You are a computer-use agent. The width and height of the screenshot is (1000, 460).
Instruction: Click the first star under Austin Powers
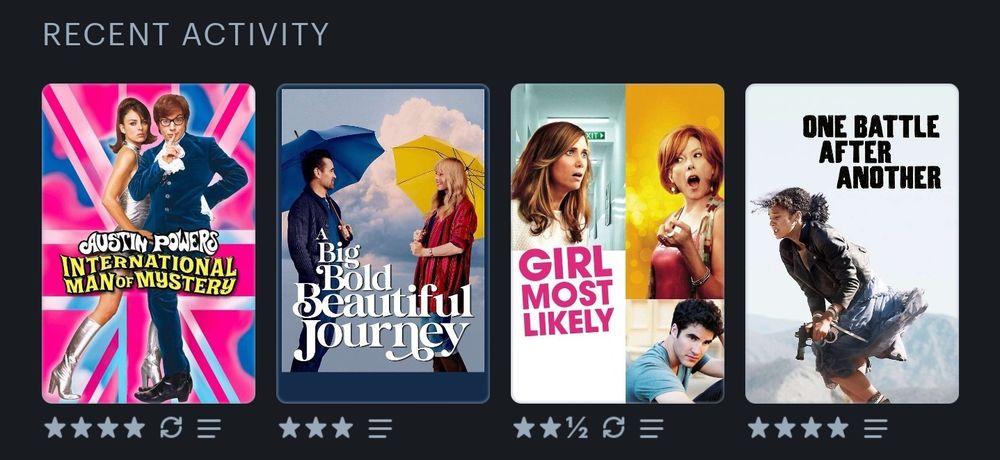pos(55,427)
